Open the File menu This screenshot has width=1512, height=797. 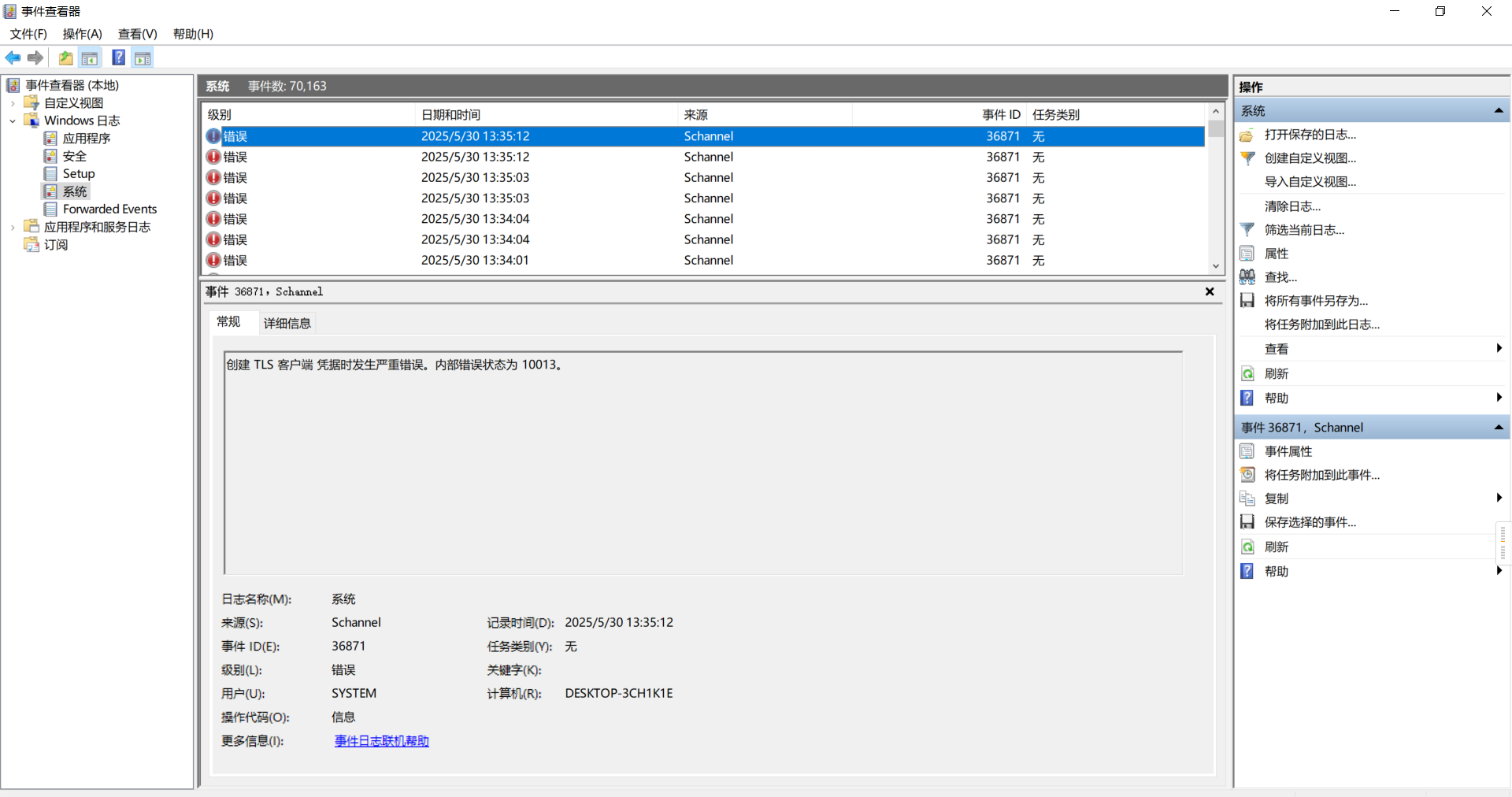tap(28, 34)
